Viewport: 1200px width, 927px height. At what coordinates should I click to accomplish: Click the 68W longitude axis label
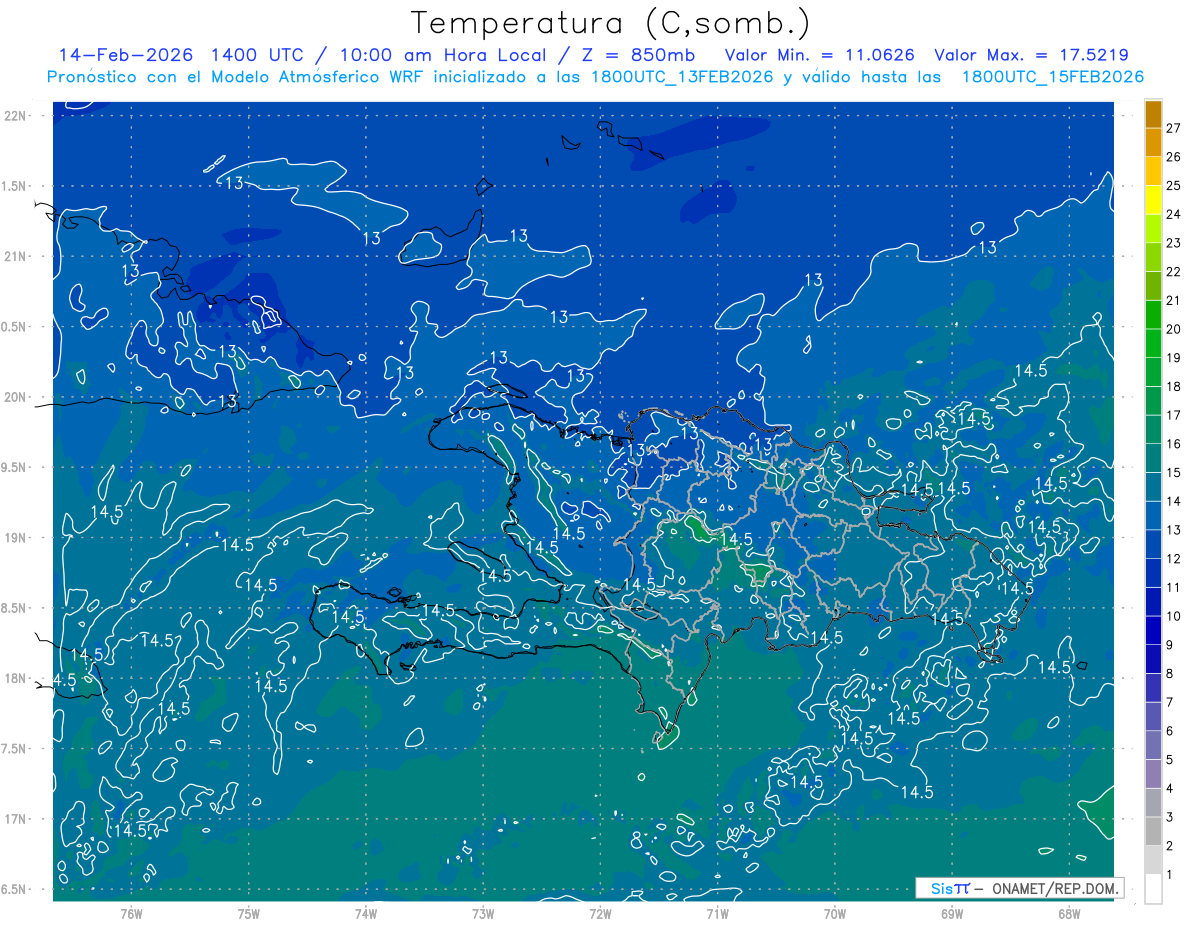point(1069,914)
